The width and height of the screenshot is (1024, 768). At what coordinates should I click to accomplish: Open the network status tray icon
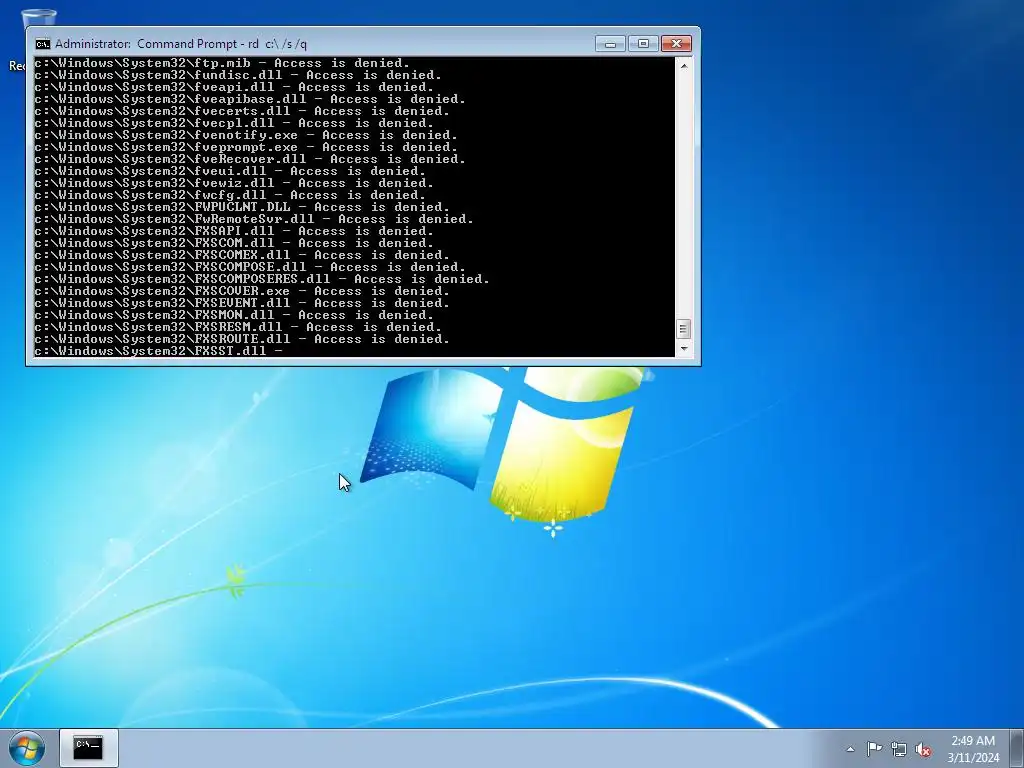[x=899, y=749]
